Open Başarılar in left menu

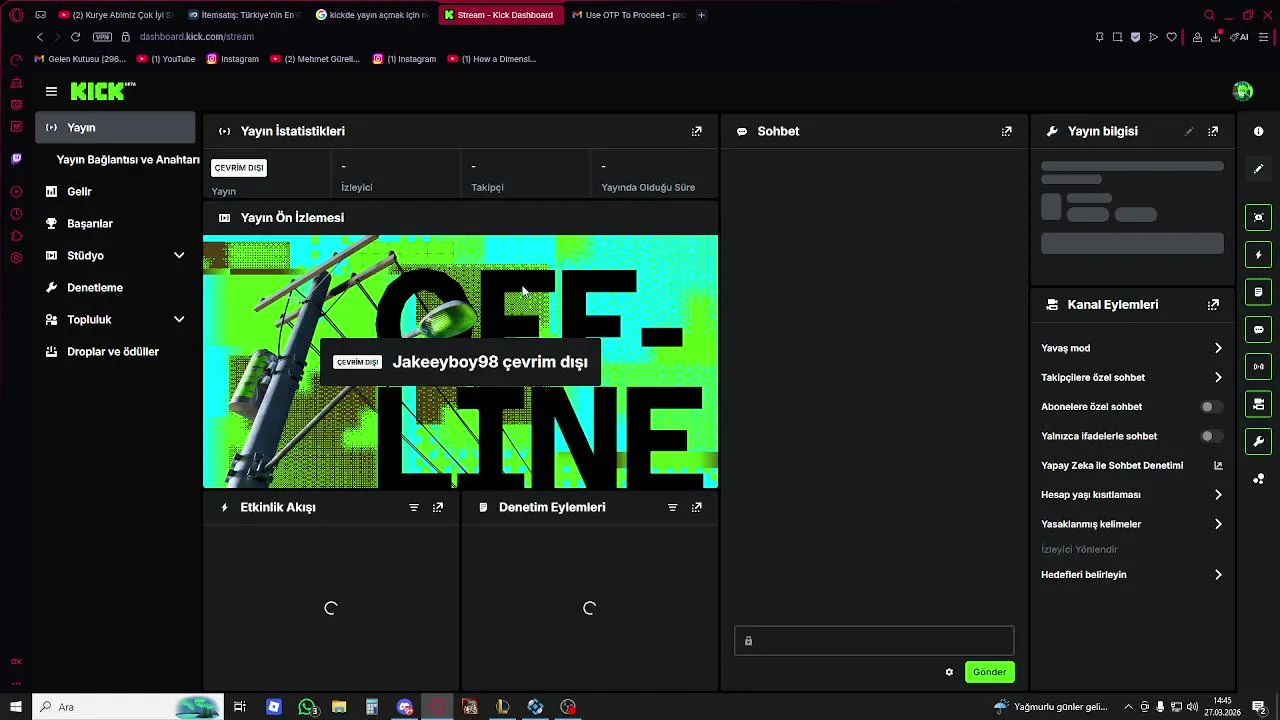click(x=115, y=224)
